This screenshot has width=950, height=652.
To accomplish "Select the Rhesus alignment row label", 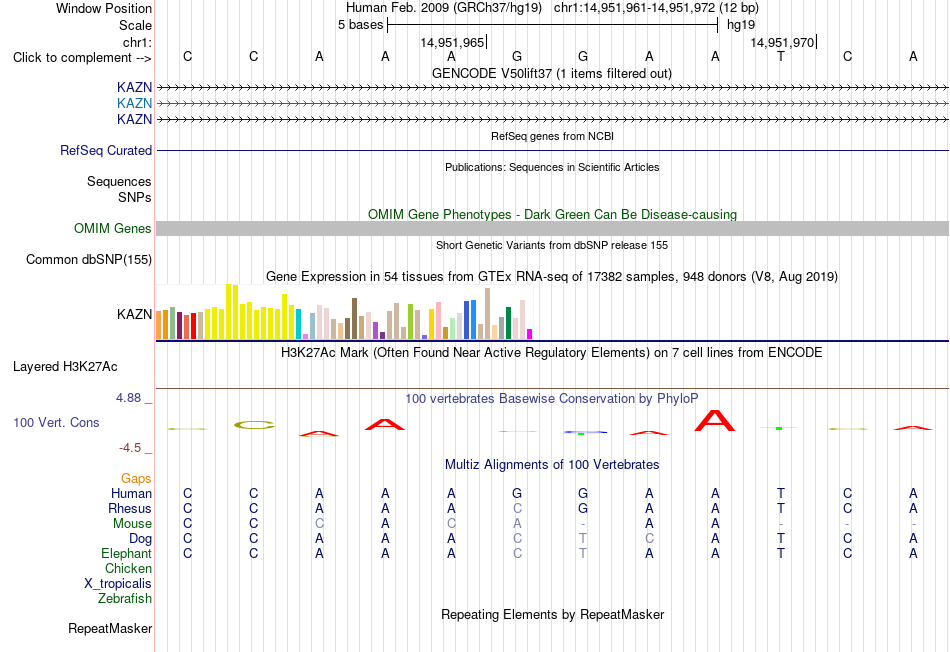I will coord(130,509).
